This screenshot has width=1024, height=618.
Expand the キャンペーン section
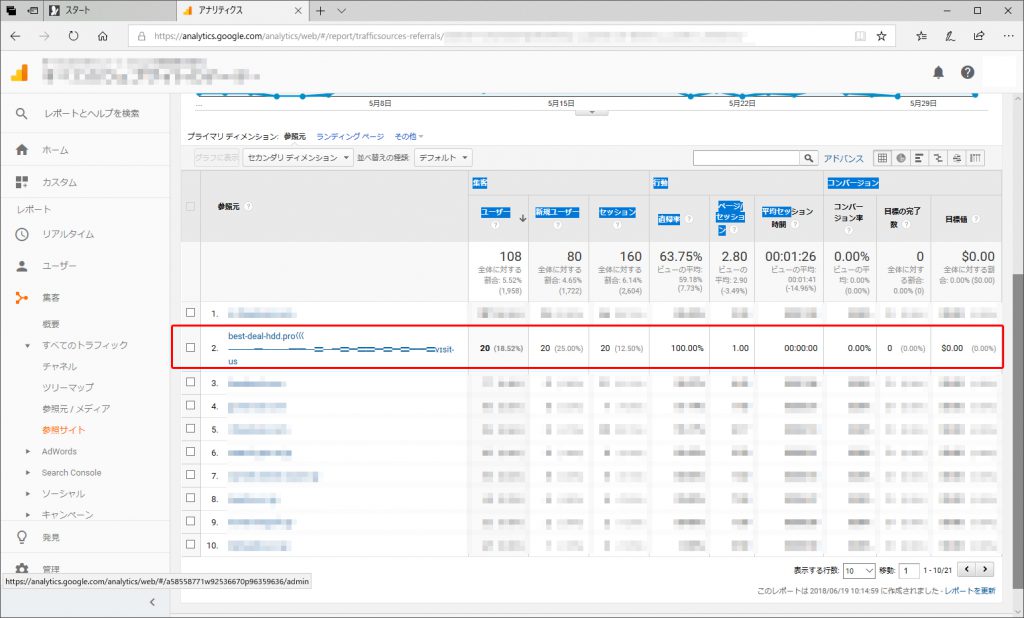(x=27, y=515)
